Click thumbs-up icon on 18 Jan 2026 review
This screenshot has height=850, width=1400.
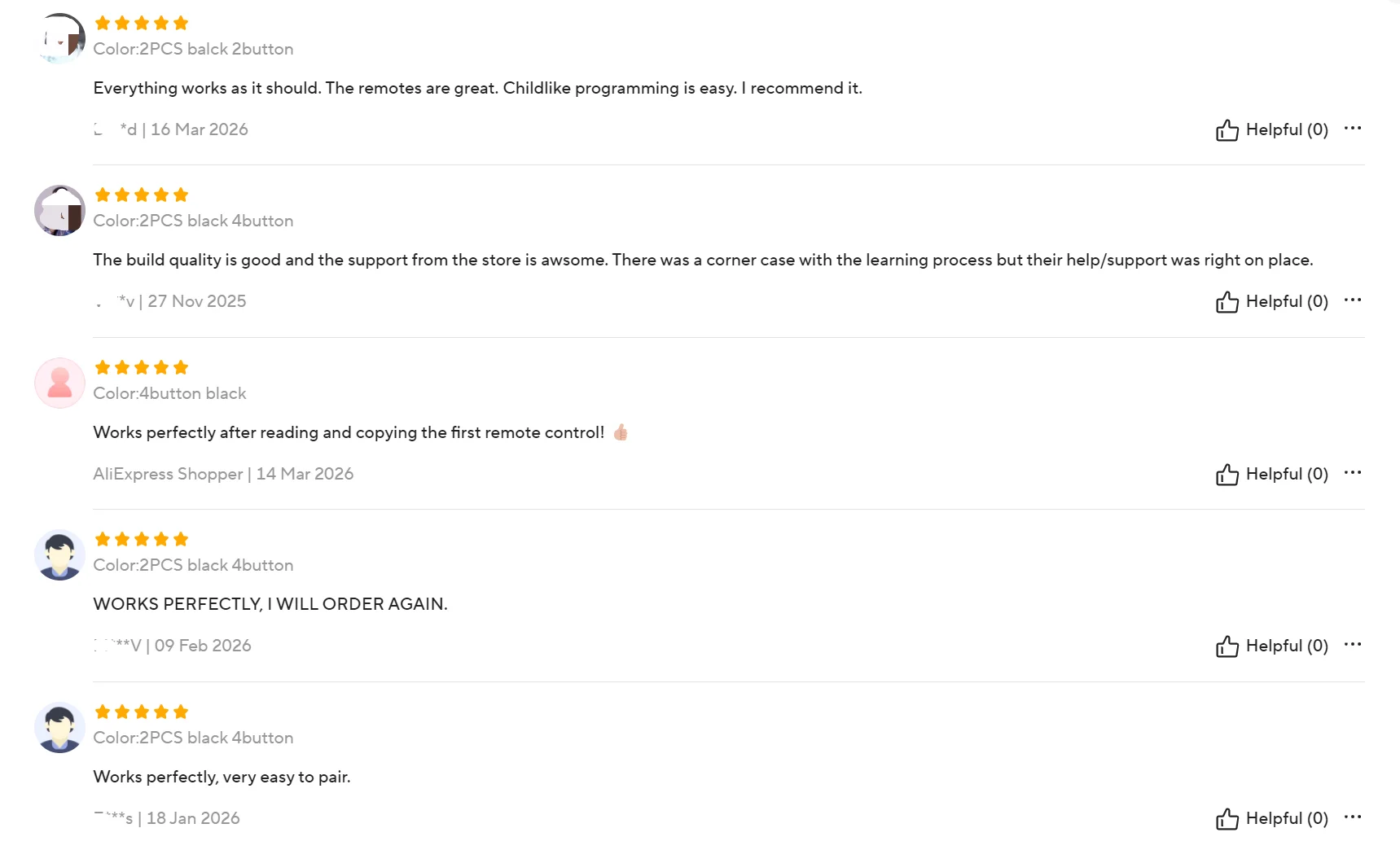[1227, 819]
